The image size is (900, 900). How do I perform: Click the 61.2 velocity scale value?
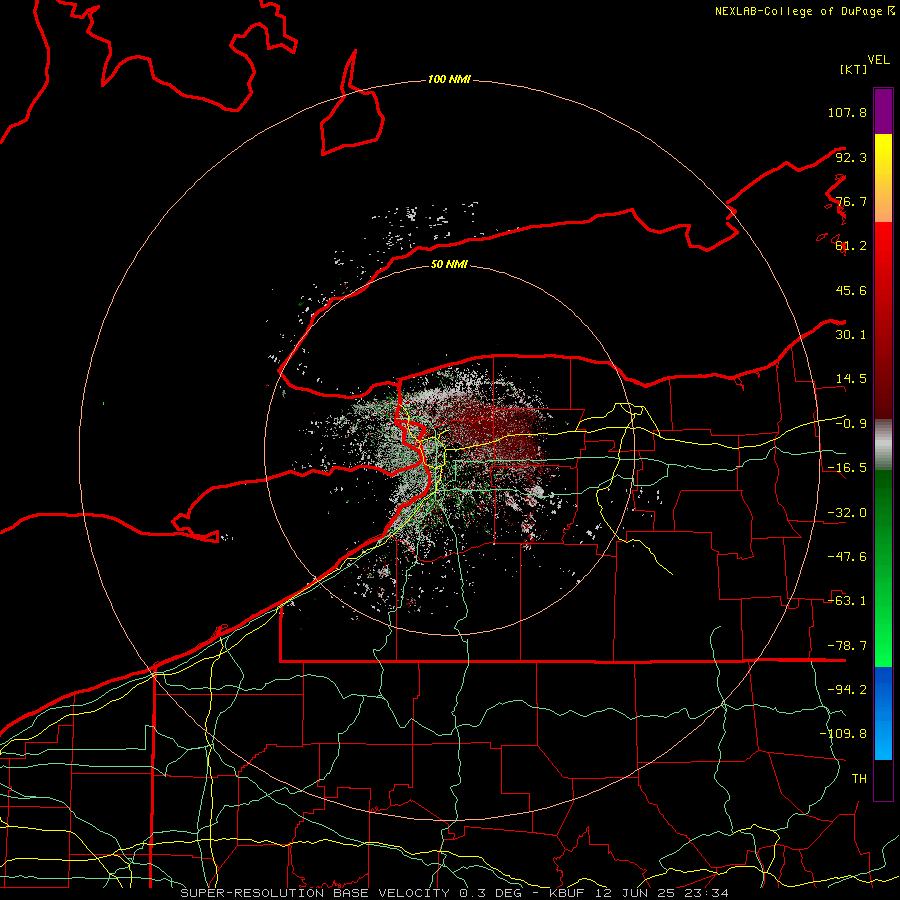point(851,246)
